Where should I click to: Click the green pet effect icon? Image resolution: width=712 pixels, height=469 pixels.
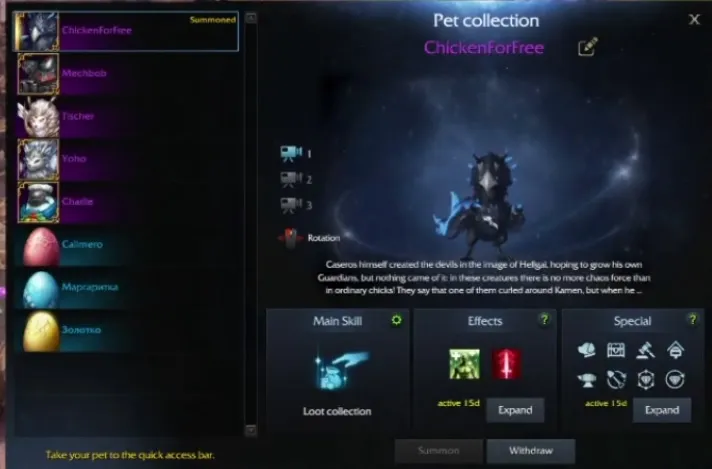[464, 364]
